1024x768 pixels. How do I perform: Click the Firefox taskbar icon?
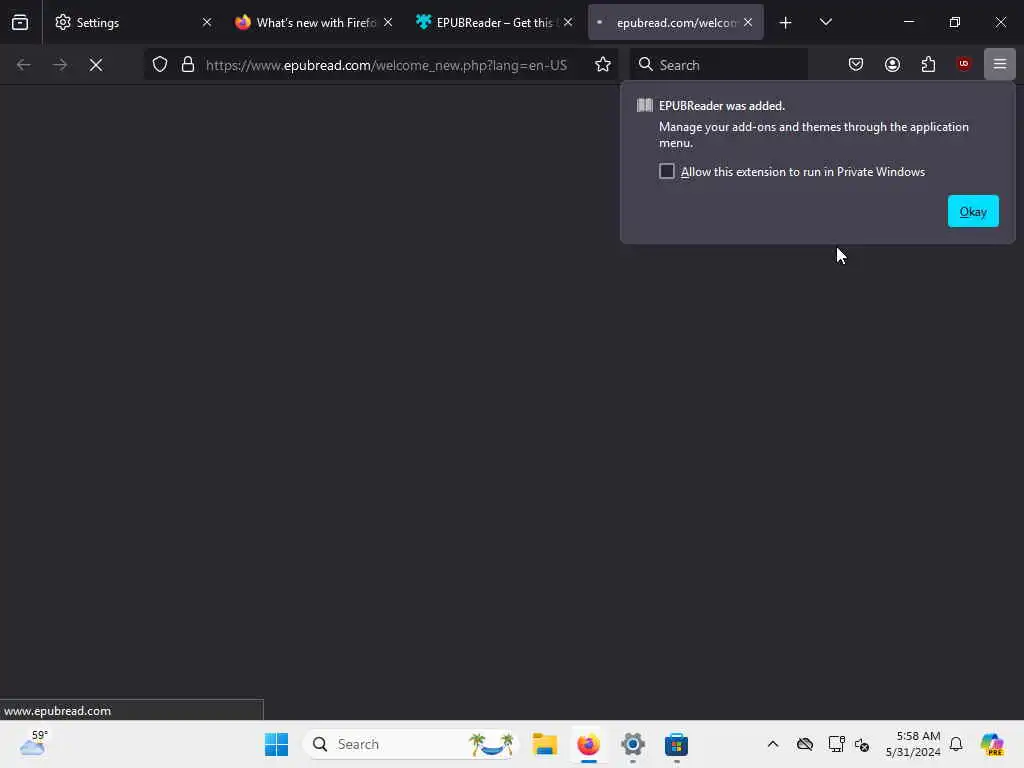(588, 744)
